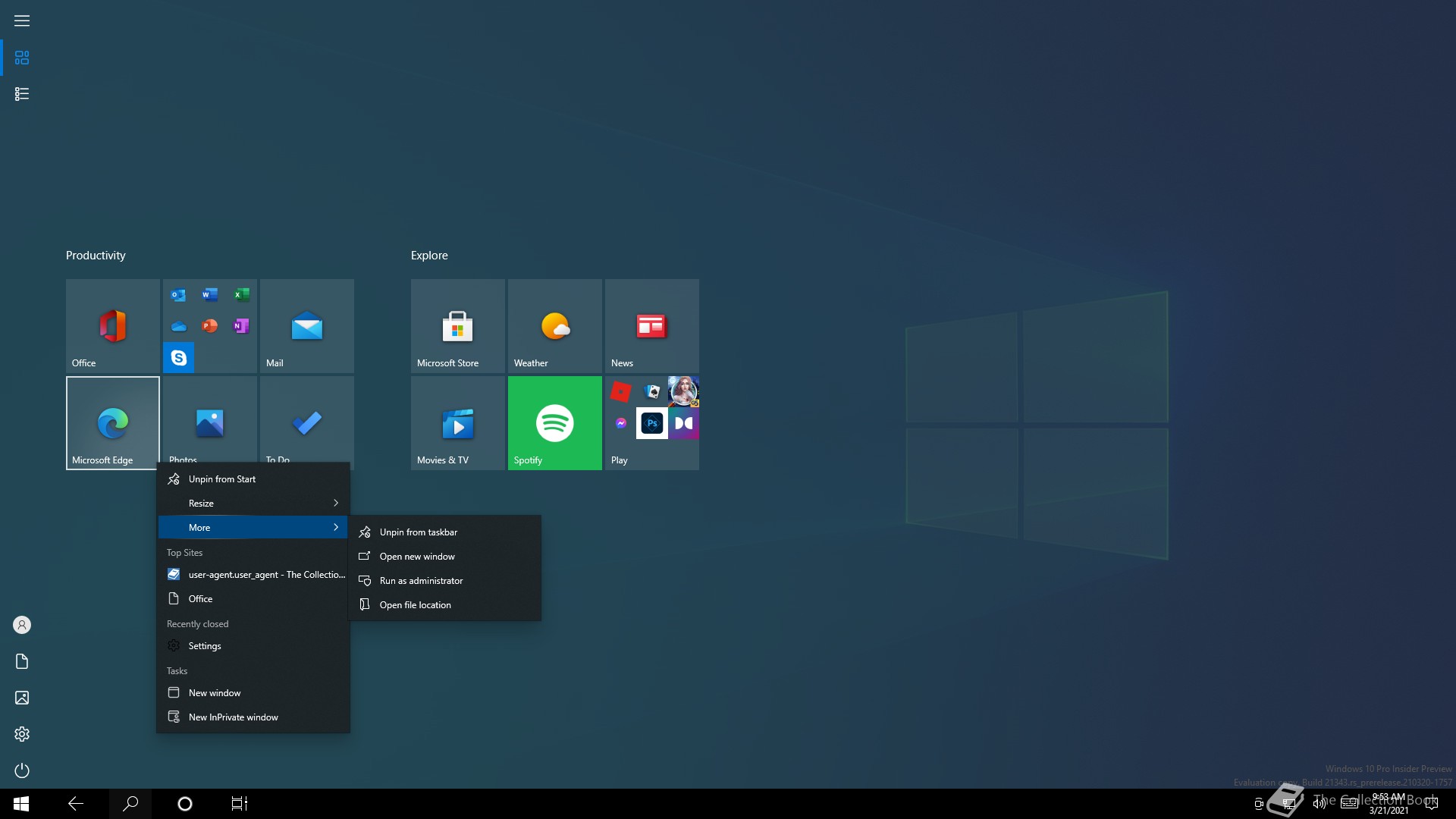Expand the Resize submenu
This screenshot has height=819, width=1456.
[x=253, y=504]
